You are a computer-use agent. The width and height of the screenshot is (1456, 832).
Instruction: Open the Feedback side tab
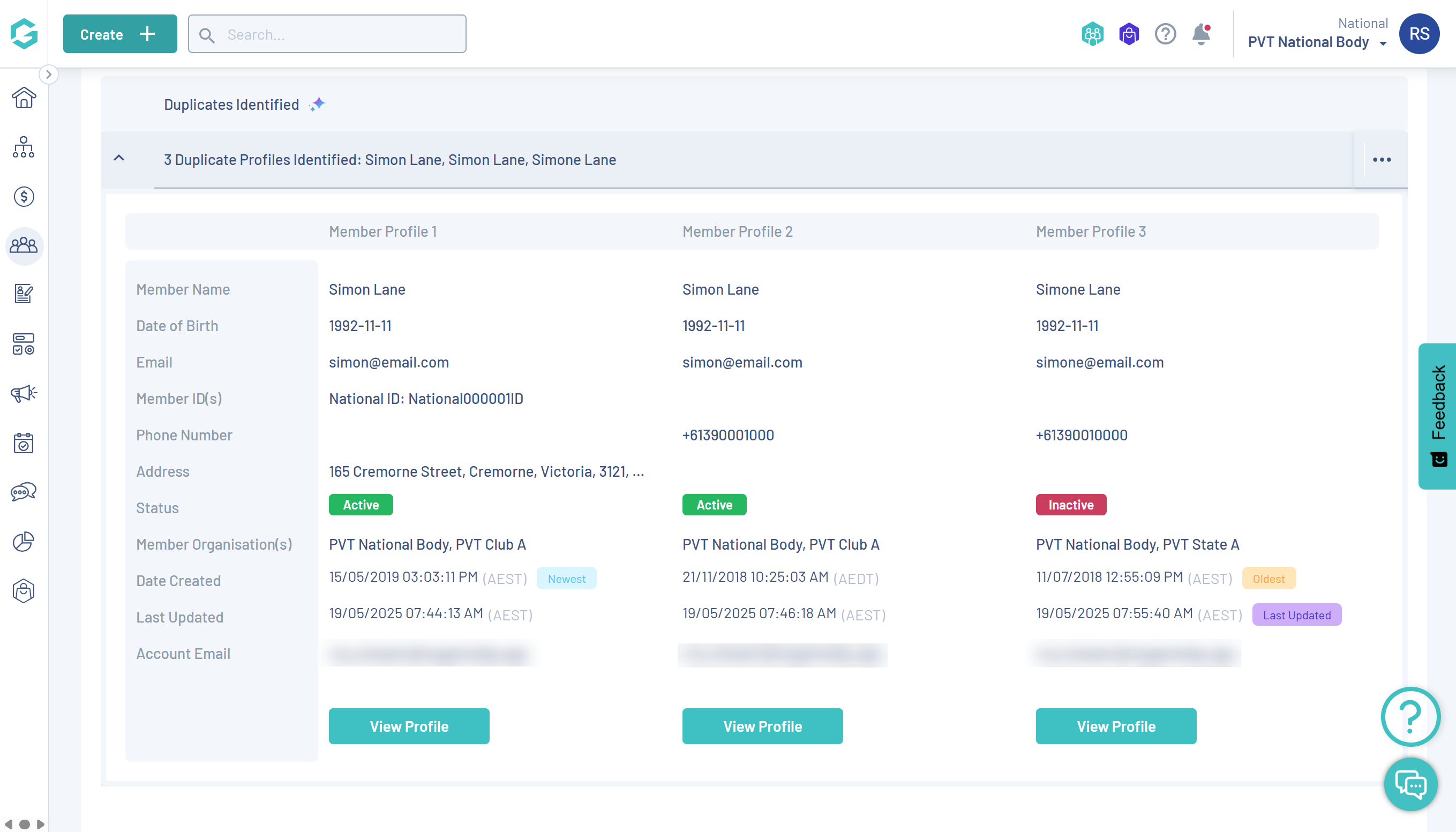(1437, 415)
